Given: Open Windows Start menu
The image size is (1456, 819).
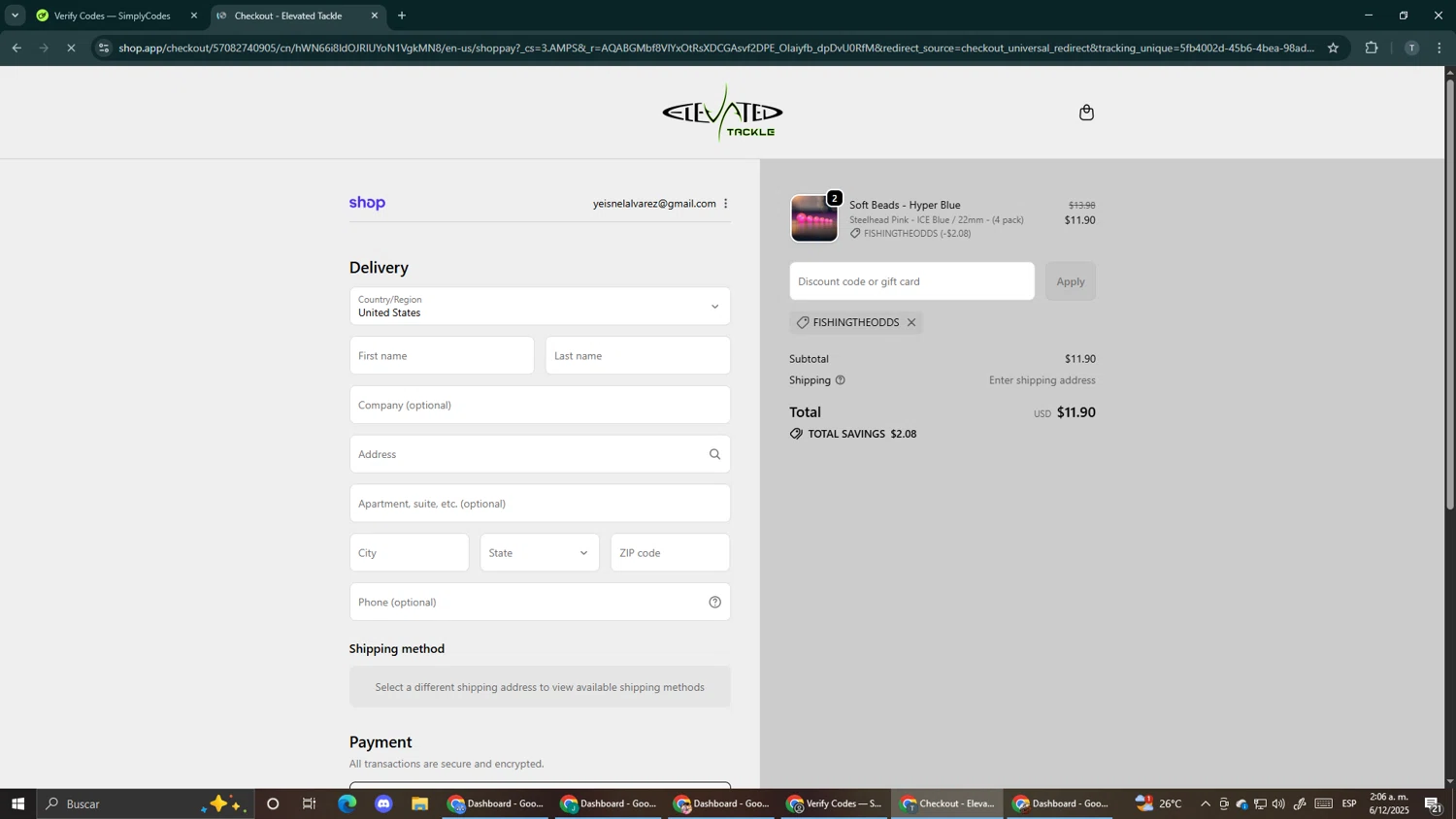Looking at the screenshot, I should (x=17, y=803).
